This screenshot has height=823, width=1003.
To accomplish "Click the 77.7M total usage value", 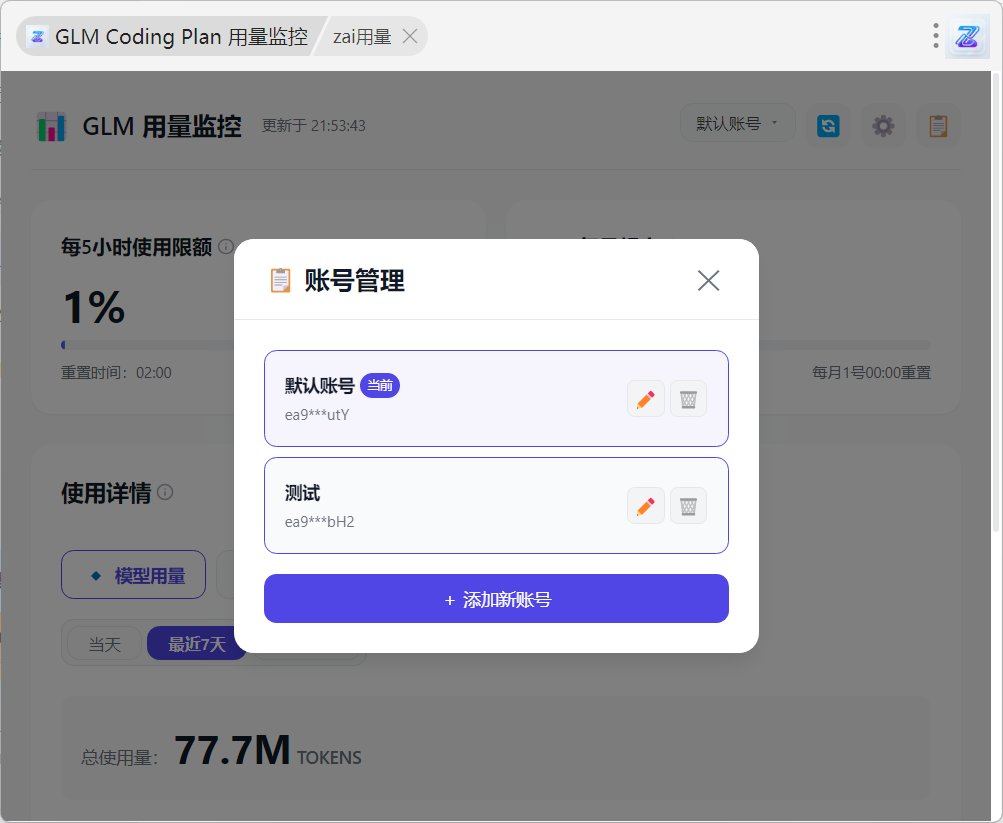I will point(232,749).
